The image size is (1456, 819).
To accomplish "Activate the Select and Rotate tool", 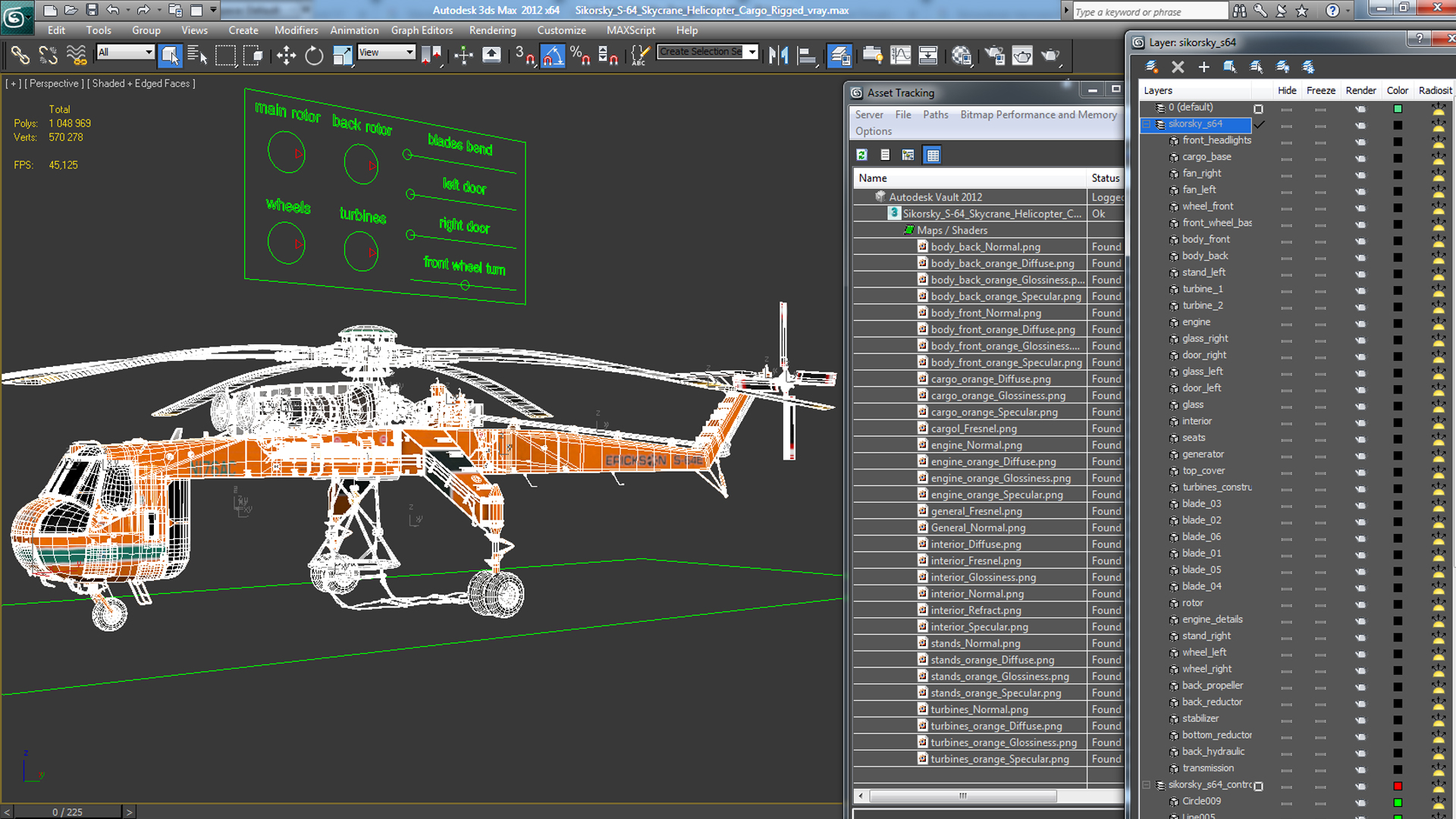I will (314, 55).
